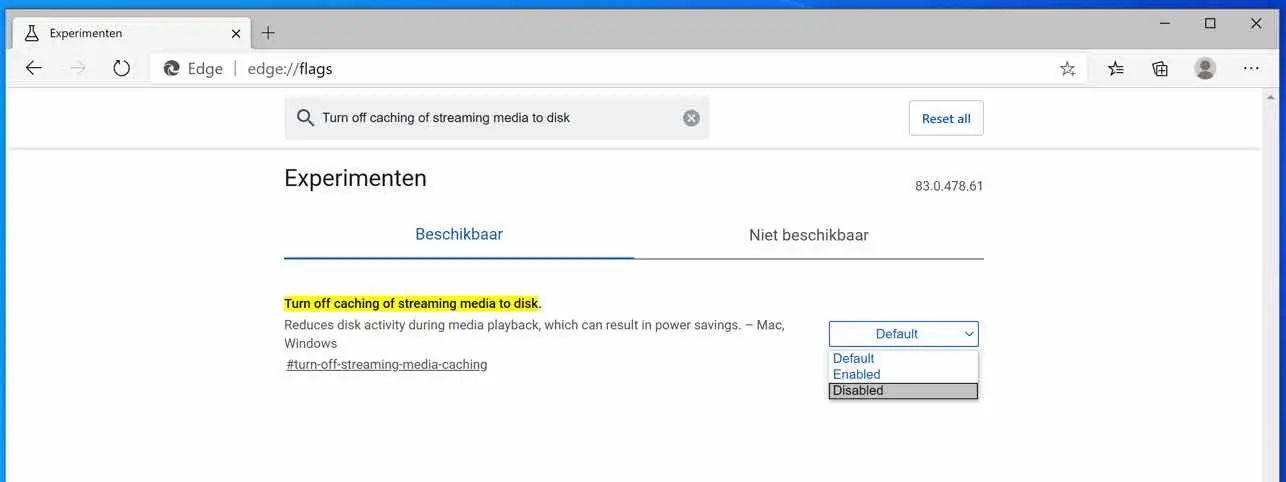Open the user profile avatar
Screen dimensions: 1286x482
pyautogui.click(x=1205, y=68)
